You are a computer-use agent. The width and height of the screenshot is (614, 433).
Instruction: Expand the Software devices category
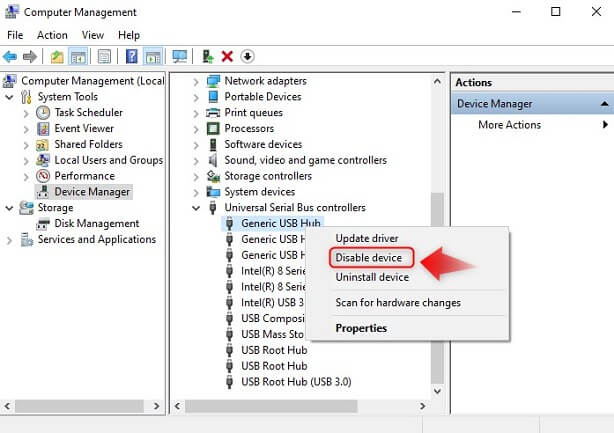(x=196, y=145)
